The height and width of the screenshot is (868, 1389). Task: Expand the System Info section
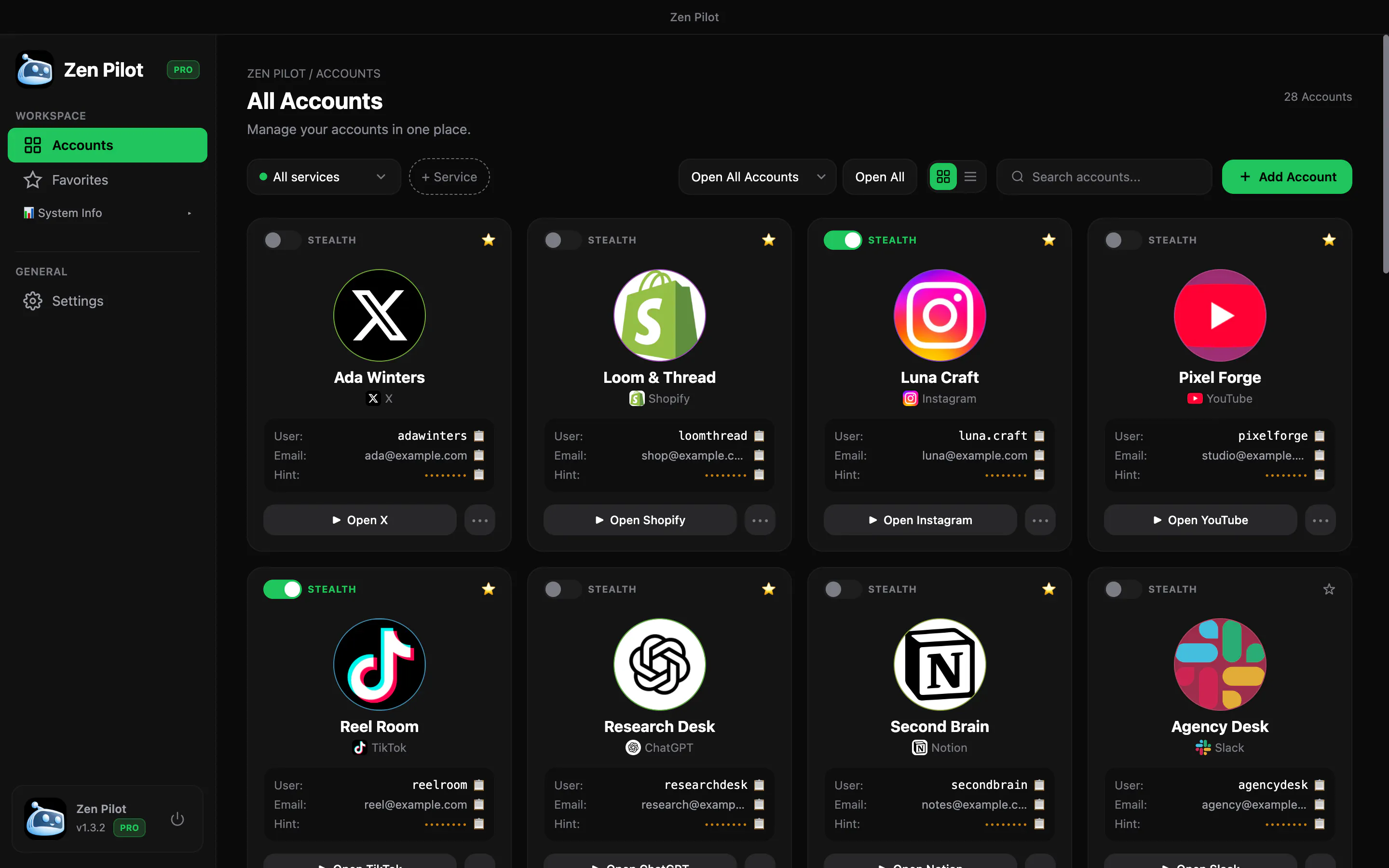108,213
